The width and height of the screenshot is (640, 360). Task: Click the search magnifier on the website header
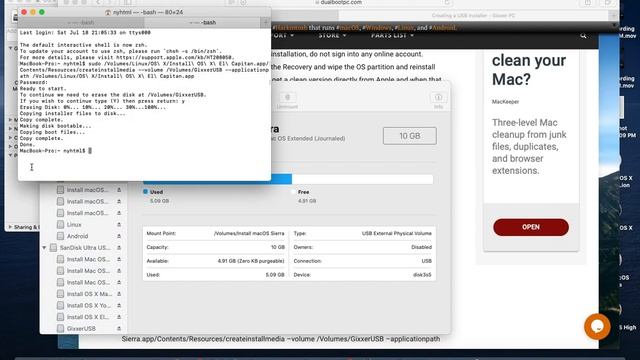point(583,36)
